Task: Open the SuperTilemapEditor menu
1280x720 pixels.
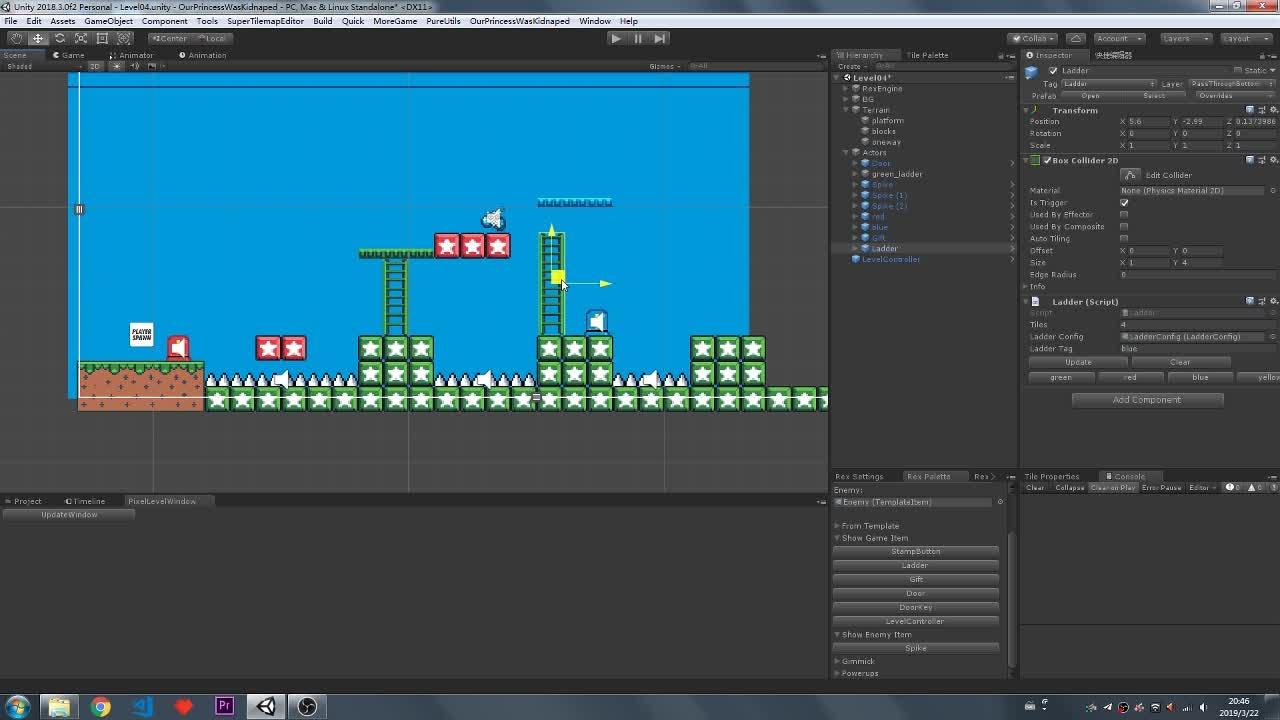Action: point(265,21)
